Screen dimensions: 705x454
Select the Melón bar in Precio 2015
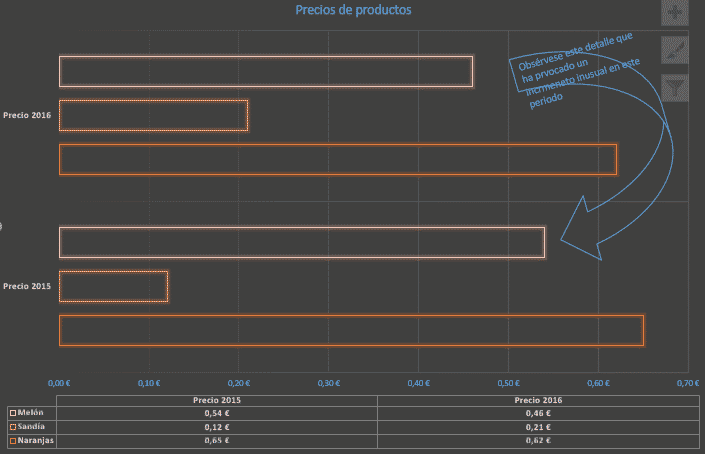(302, 243)
